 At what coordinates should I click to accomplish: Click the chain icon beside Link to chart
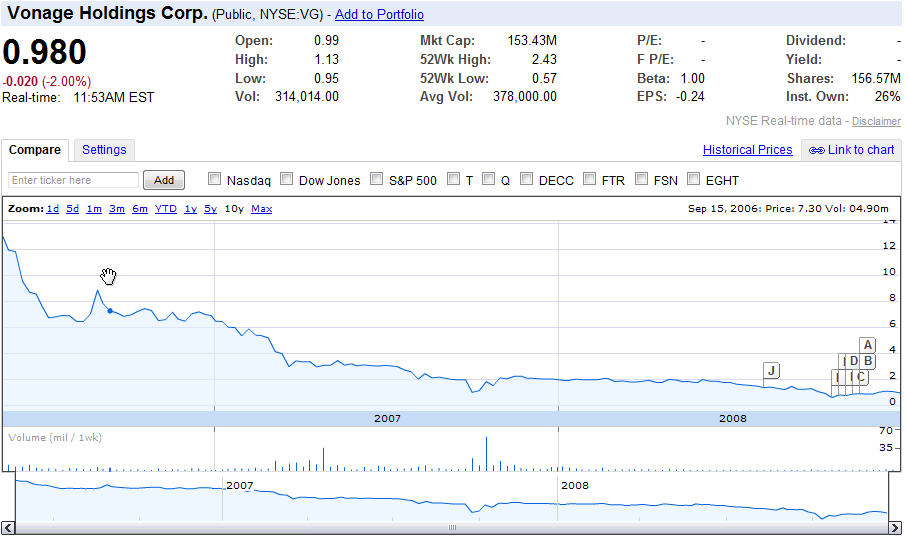816,150
